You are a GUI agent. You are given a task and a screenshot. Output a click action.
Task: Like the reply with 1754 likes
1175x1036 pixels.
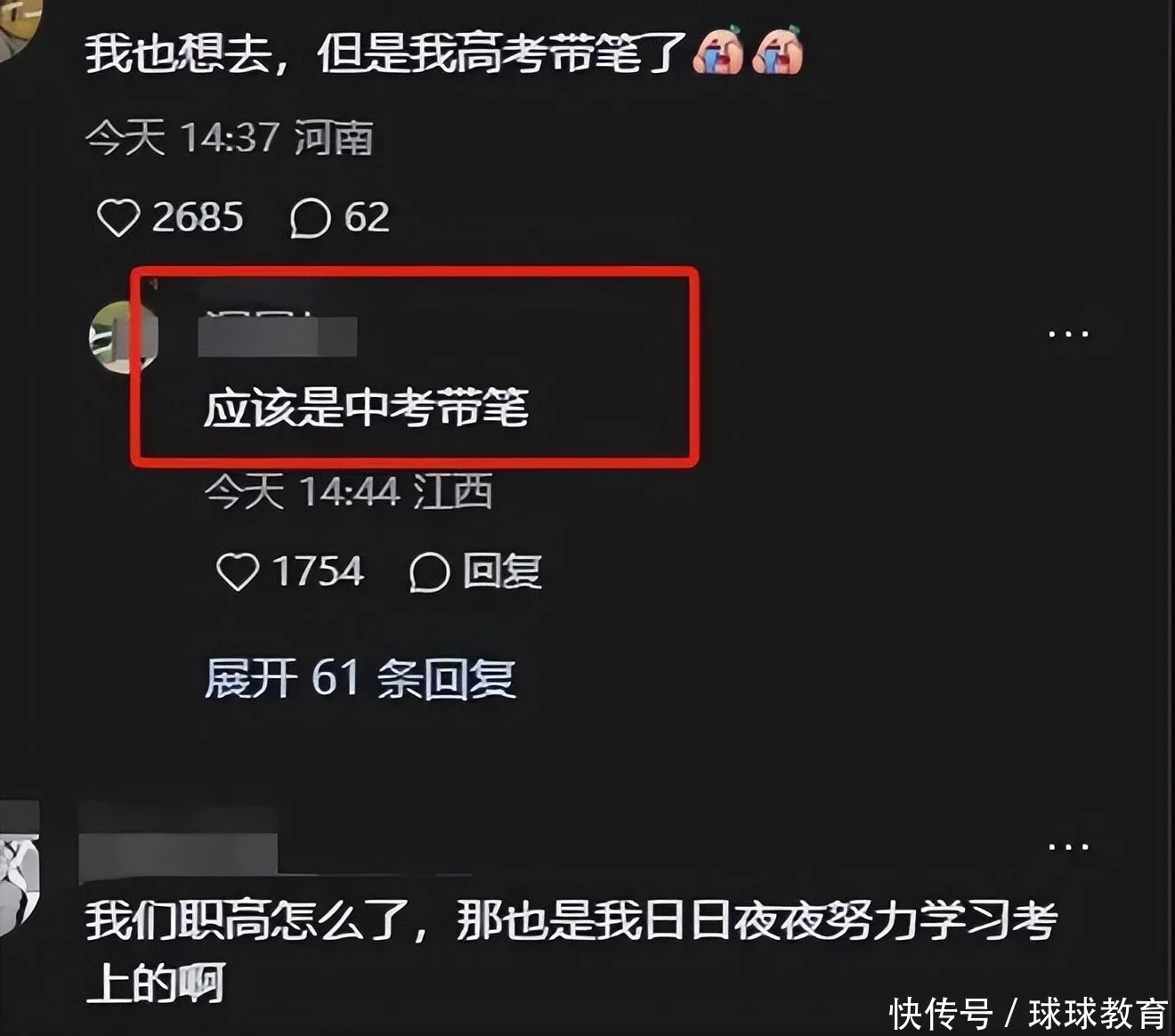(x=238, y=572)
